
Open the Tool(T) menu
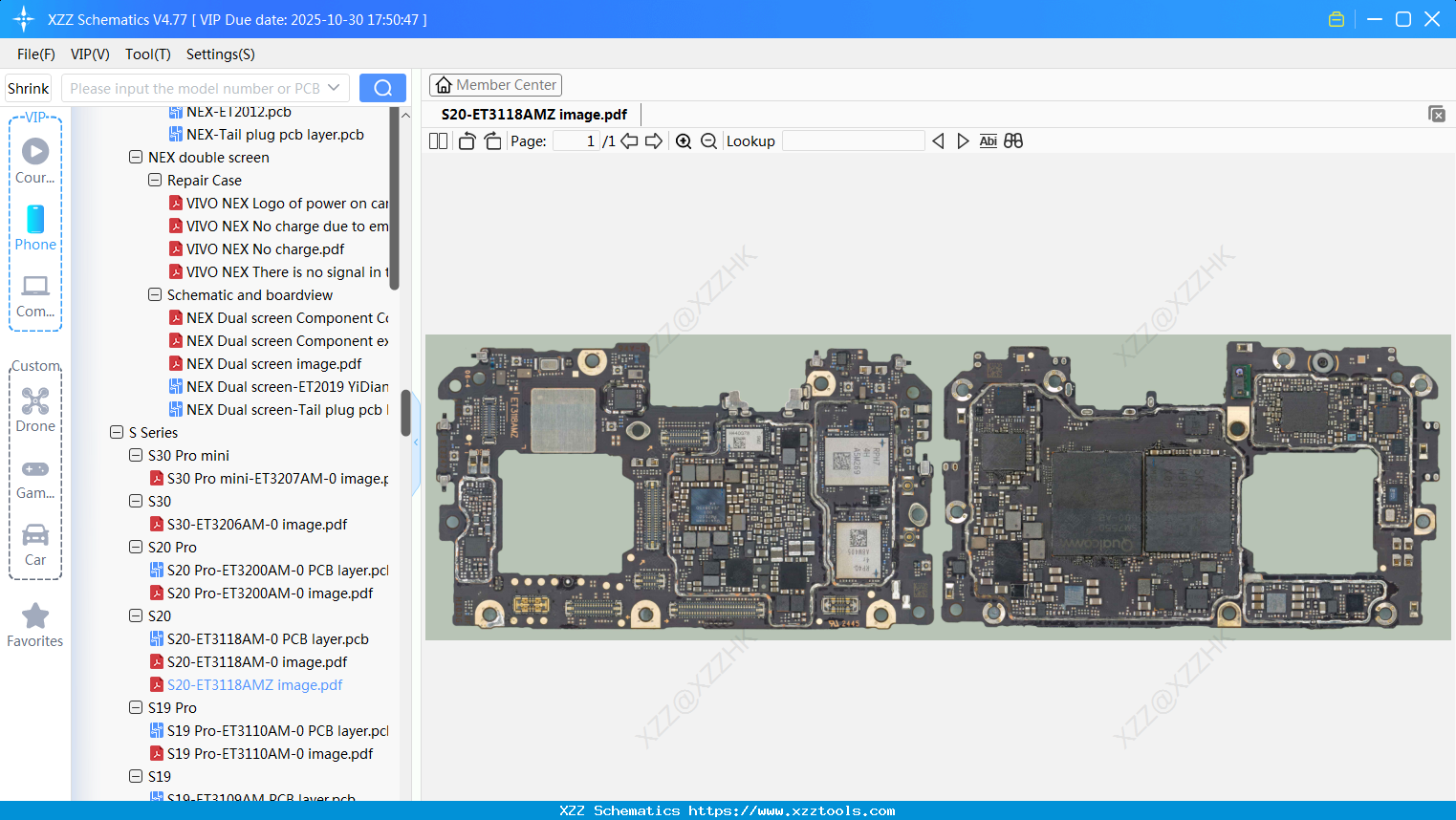tap(147, 54)
